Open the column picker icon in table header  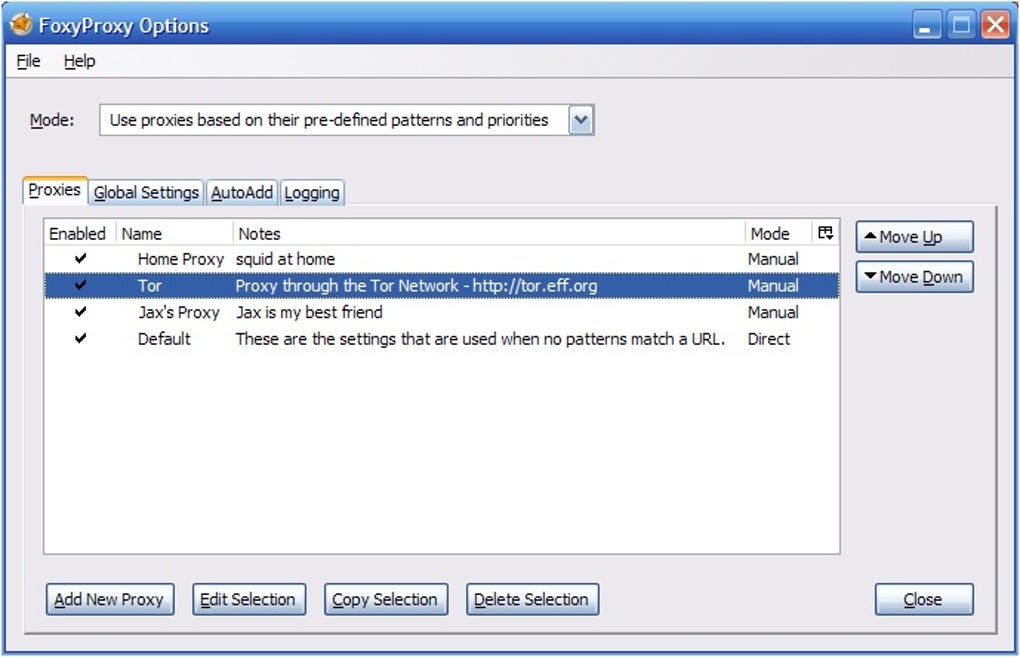coord(825,233)
